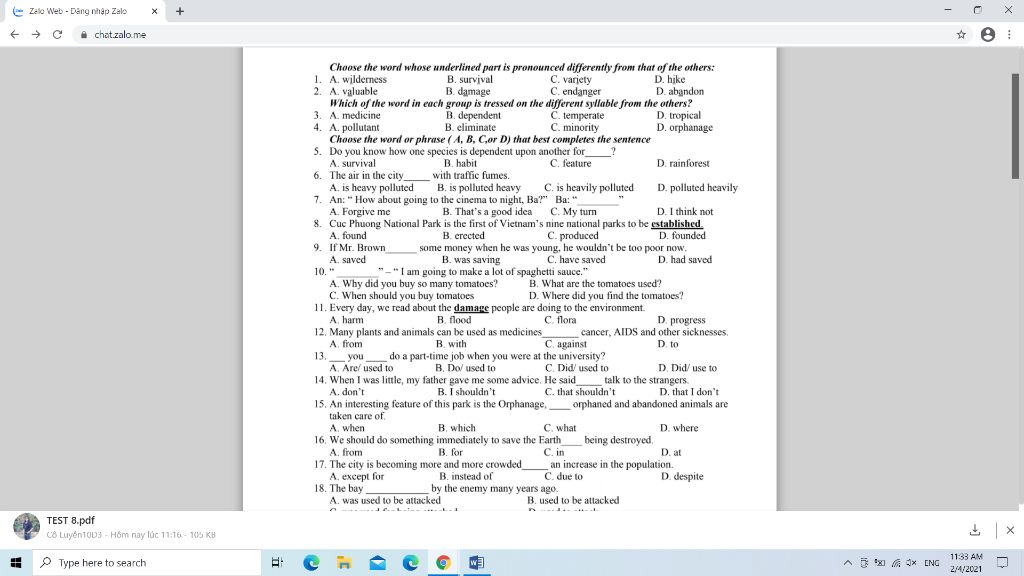The width and height of the screenshot is (1024, 576).
Task: Open the clock showing 11:33 AM
Action: click(x=966, y=562)
